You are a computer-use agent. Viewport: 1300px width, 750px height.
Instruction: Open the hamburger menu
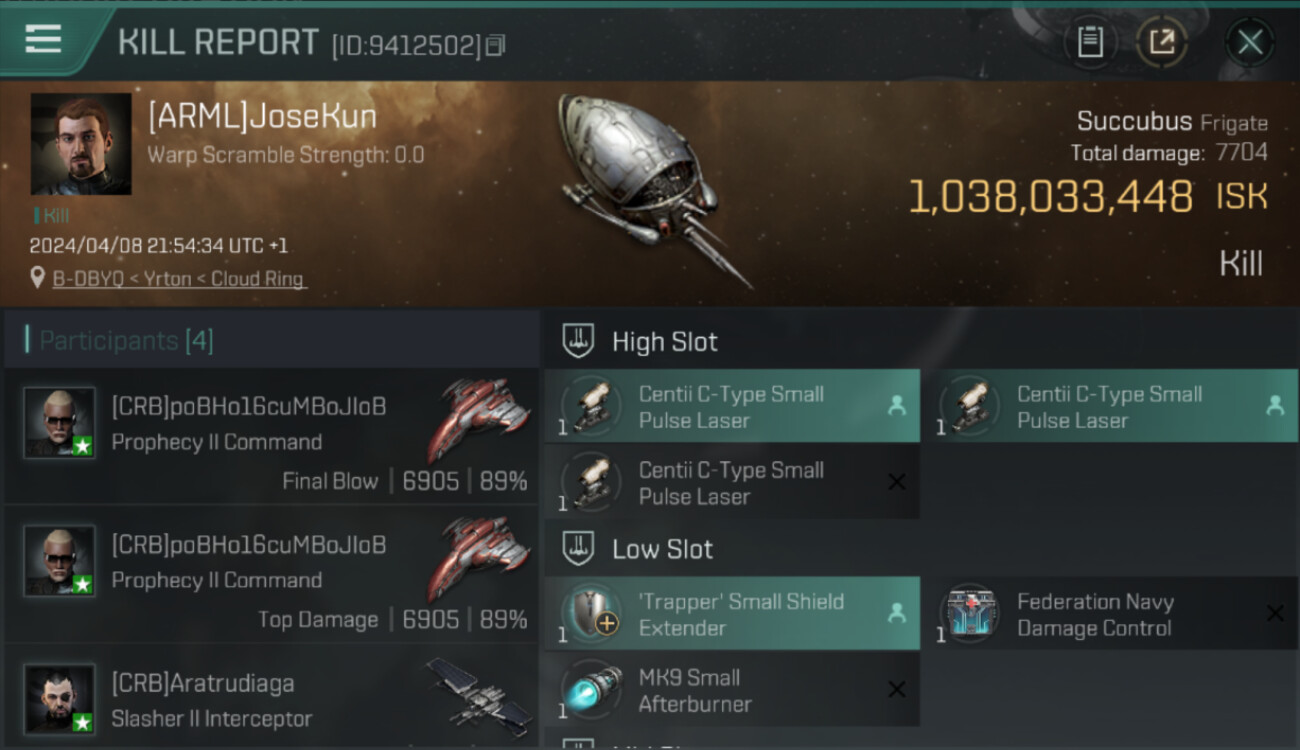click(43, 39)
